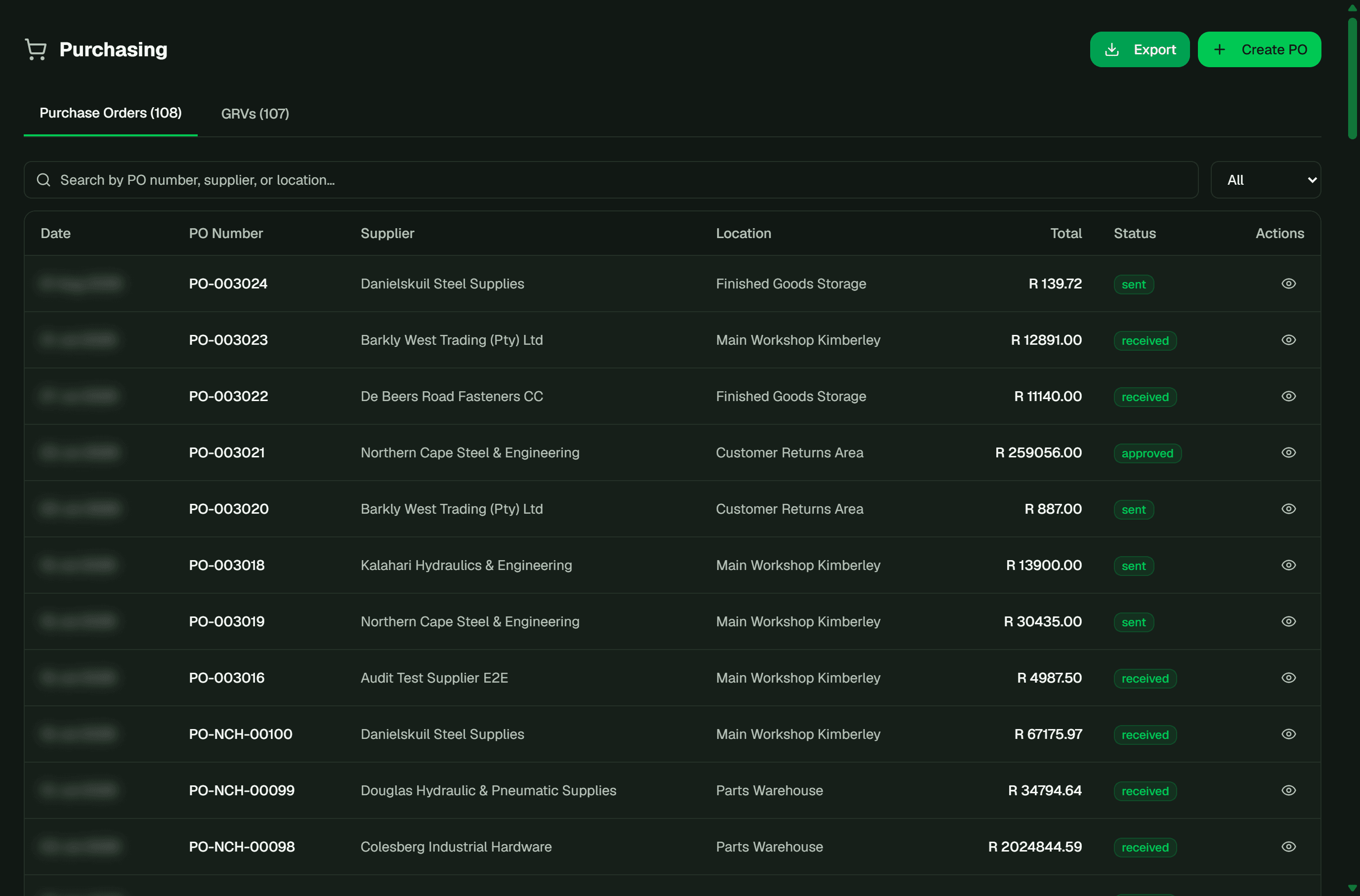Open the All status filter dropdown

click(1265, 180)
